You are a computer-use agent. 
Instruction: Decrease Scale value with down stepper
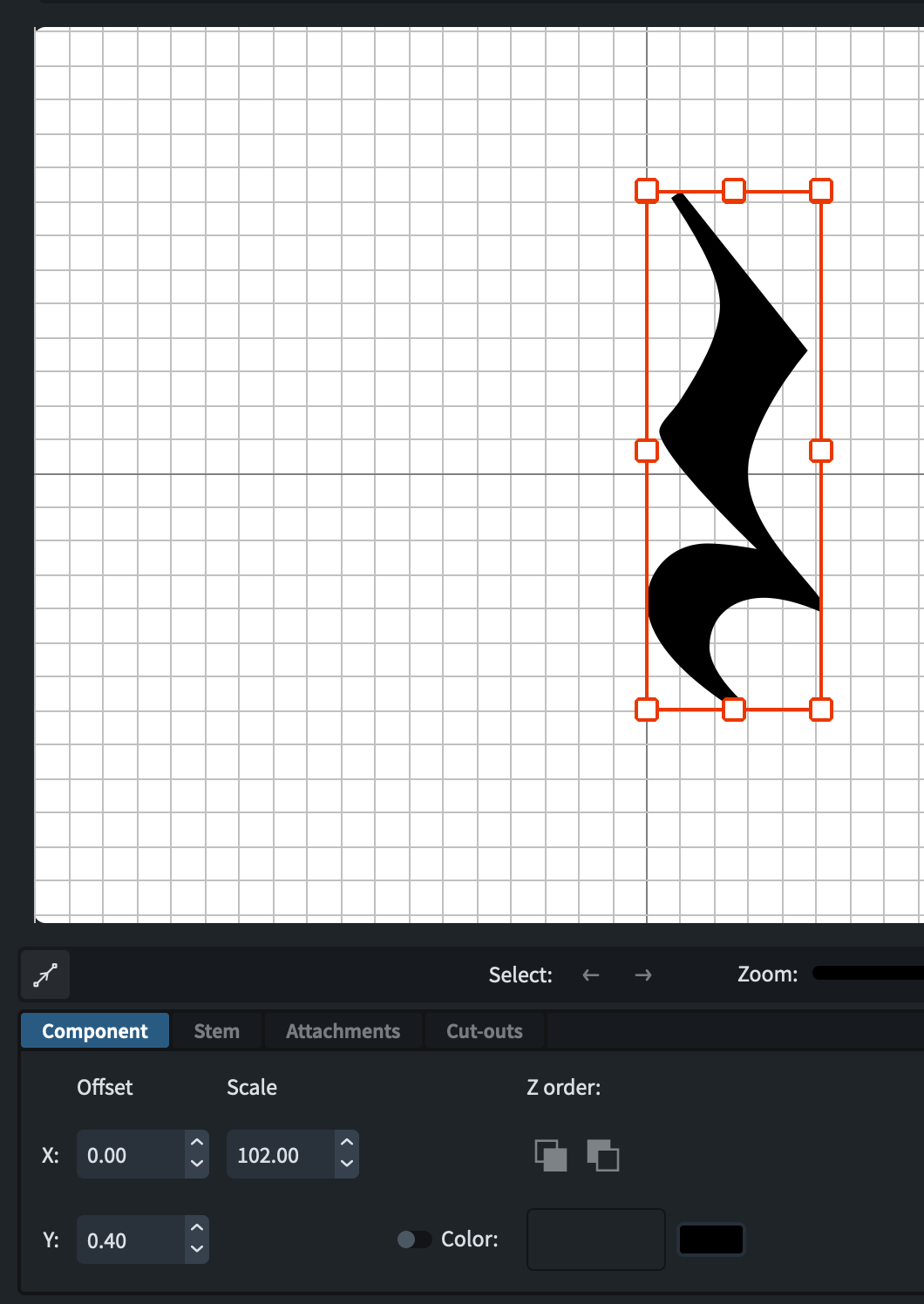point(347,1165)
